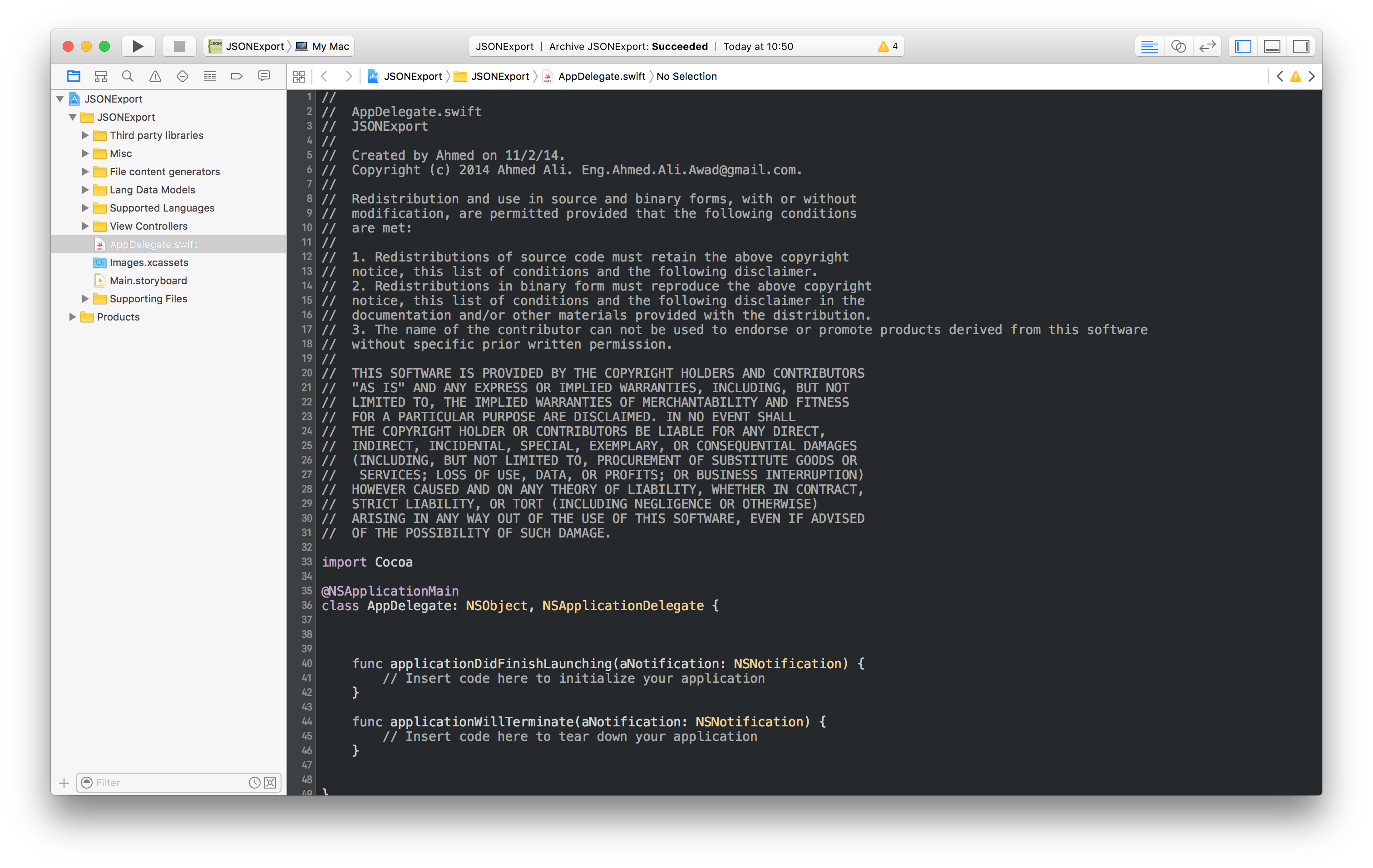Toggle the debug area panel visibility
This screenshot has height=868, width=1373.
(1271, 46)
